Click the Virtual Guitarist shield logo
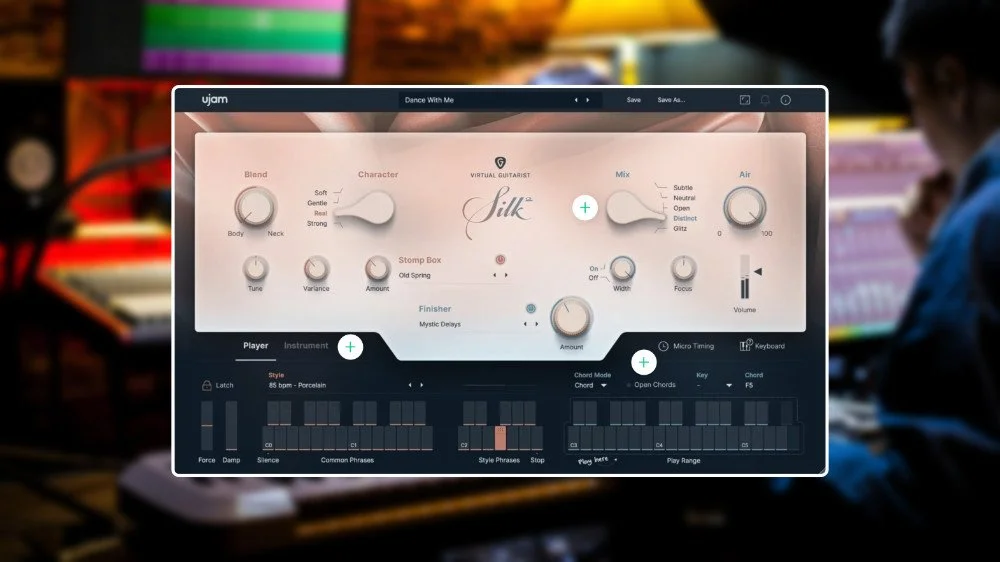1000x562 pixels. click(500, 163)
